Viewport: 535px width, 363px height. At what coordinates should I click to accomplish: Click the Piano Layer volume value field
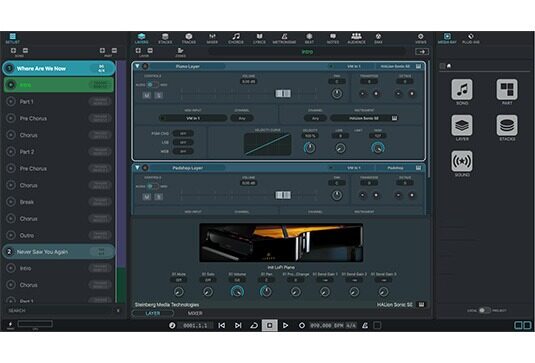(x=249, y=82)
